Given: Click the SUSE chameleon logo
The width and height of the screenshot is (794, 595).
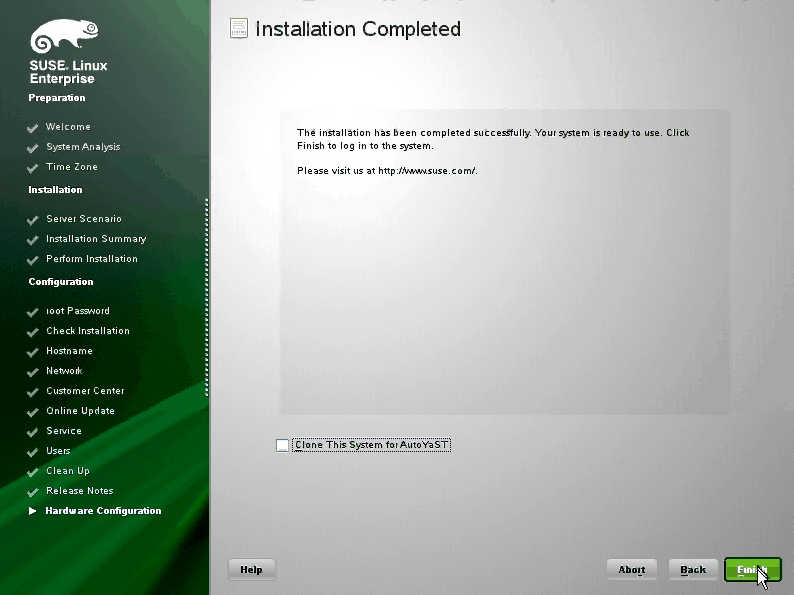Looking at the screenshot, I should 64,35.
